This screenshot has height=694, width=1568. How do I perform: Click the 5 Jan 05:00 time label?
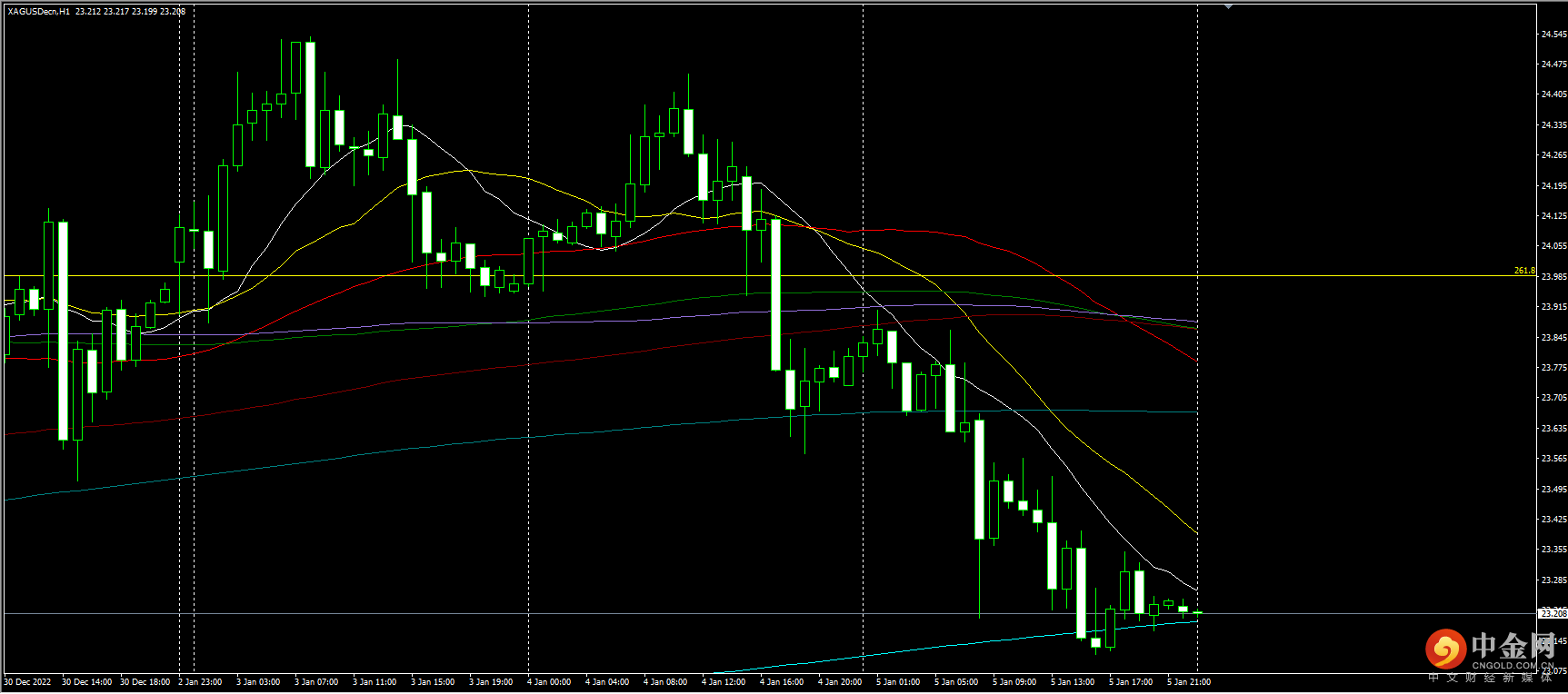(x=956, y=682)
